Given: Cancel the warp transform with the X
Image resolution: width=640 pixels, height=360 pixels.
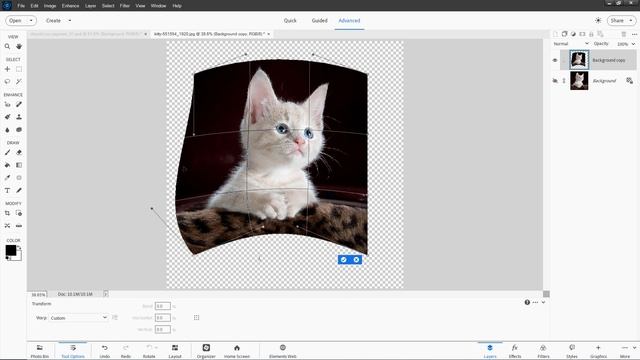Looking at the screenshot, I should 356,260.
